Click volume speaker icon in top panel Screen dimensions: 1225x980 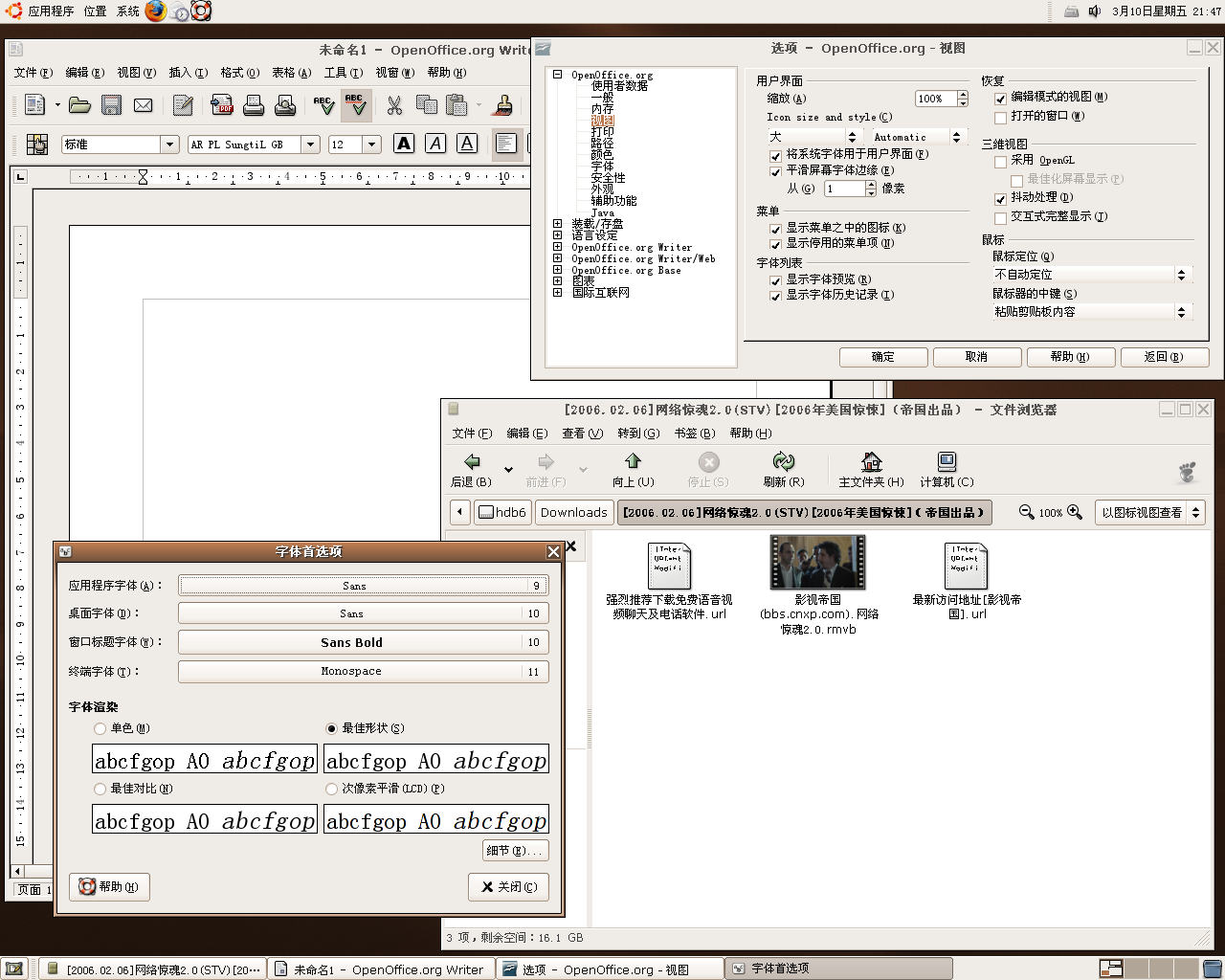pyautogui.click(x=1095, y=11)
